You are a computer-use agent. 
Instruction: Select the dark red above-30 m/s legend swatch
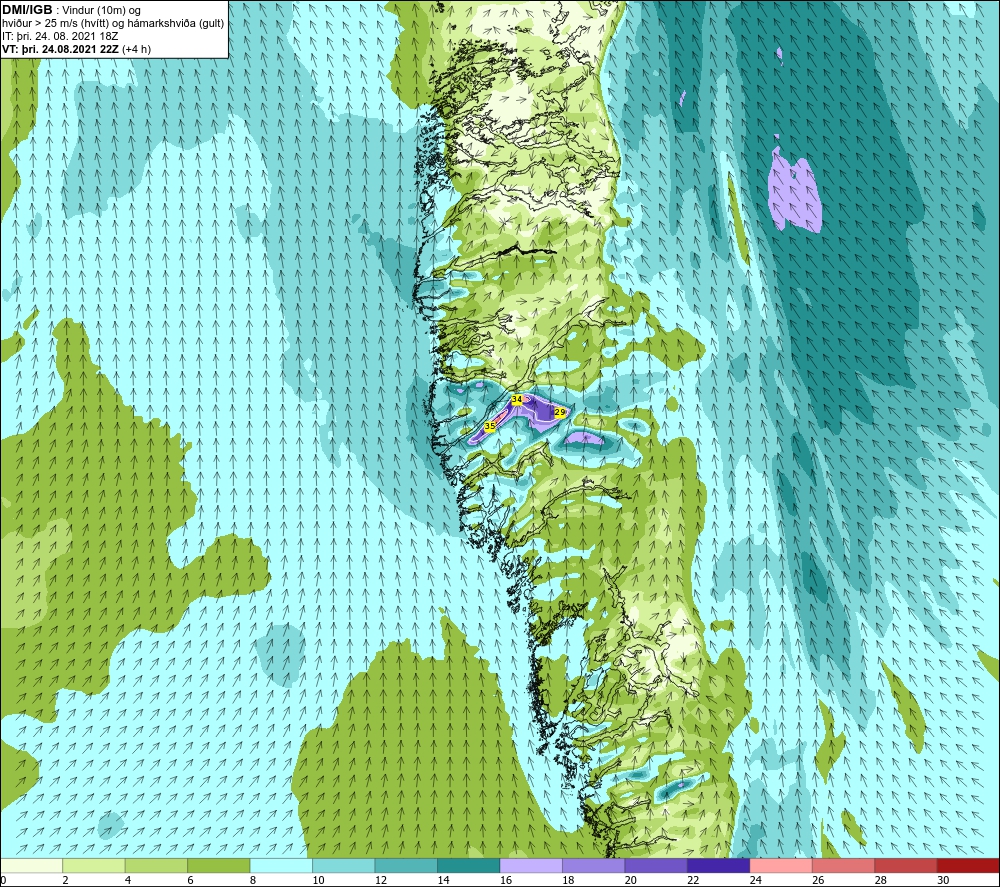(x=968, y=865)
